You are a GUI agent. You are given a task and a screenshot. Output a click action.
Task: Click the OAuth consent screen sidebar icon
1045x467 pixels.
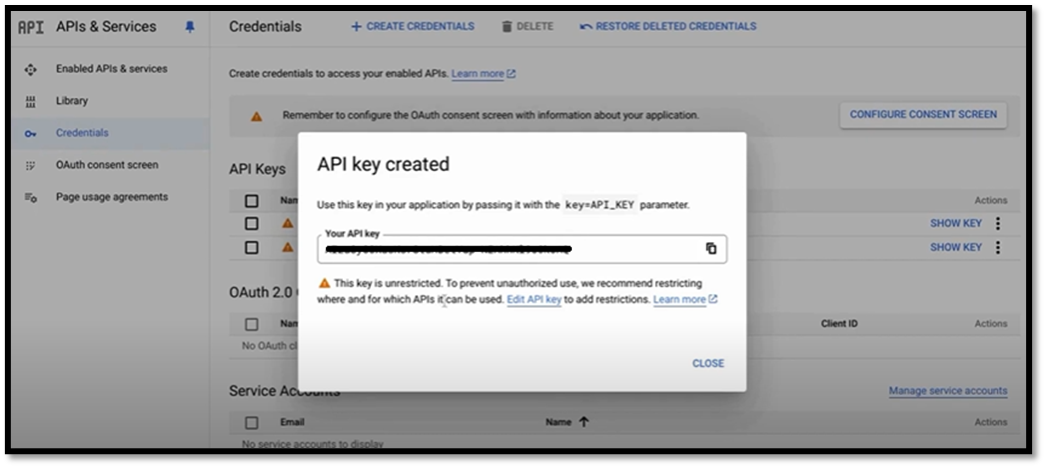click(x=30, y=165)
